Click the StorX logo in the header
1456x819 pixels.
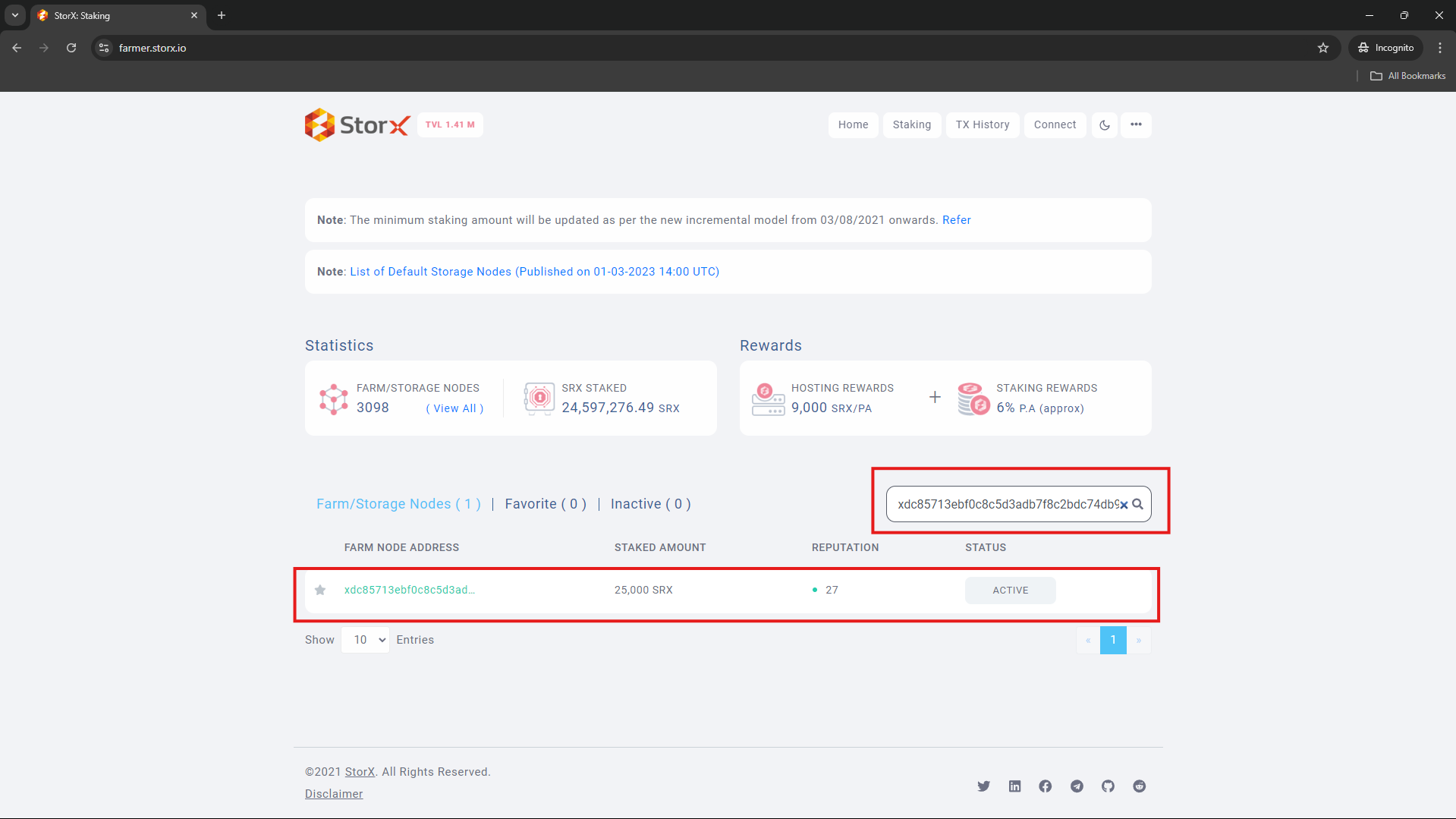click(x=357, y=124)
